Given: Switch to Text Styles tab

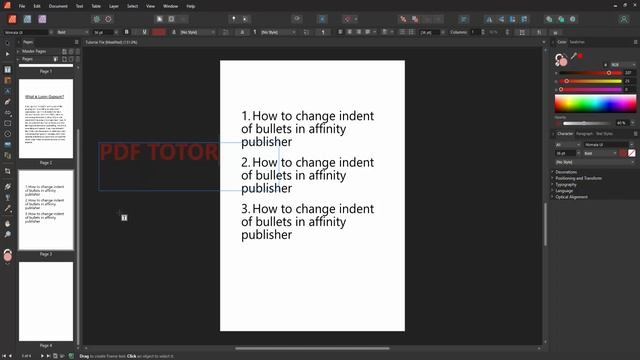Looking at the screenshot, I should tap(604, 134).
